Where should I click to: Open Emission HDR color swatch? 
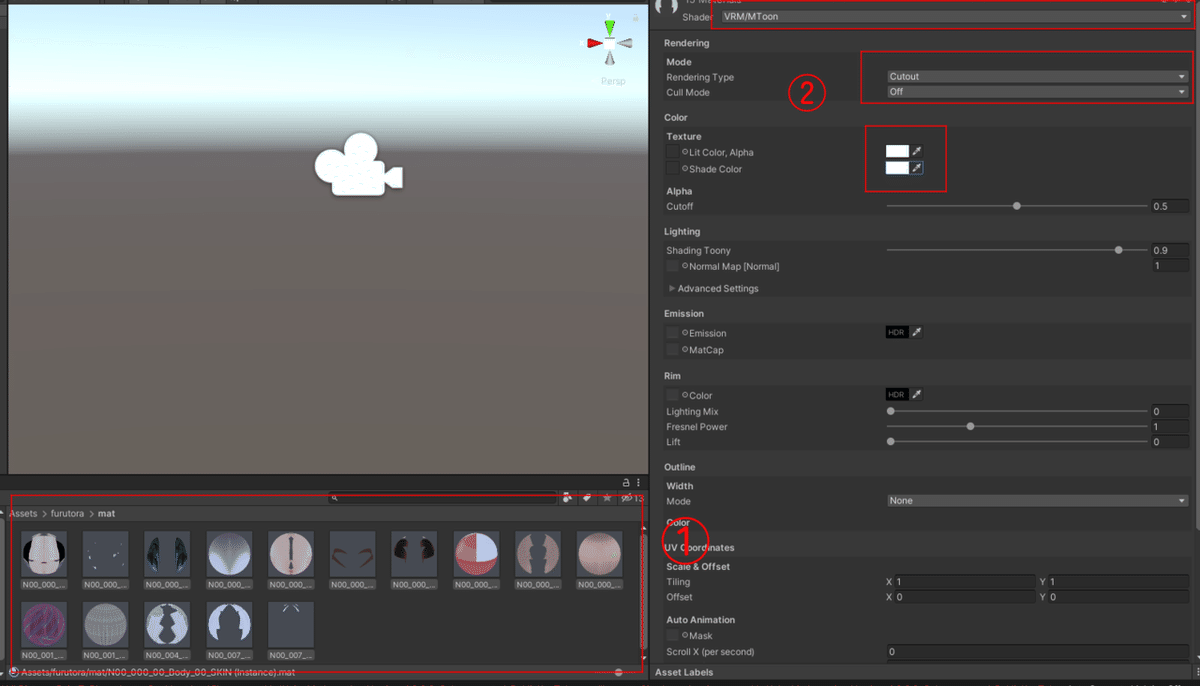coord(897,332)
